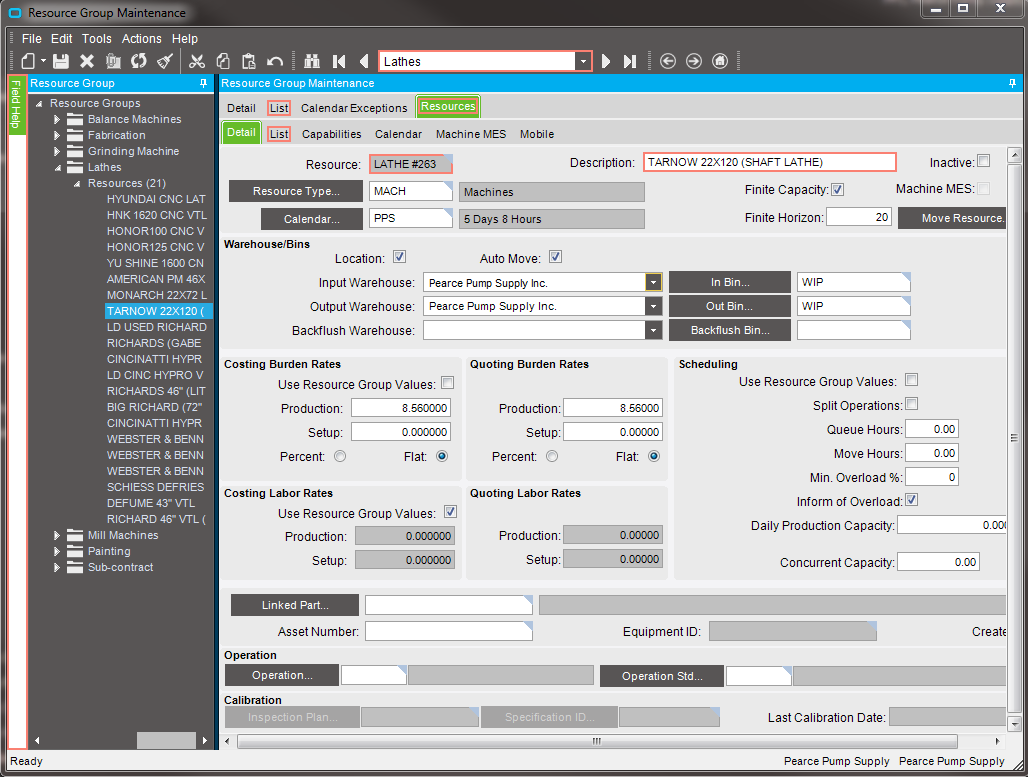
Task: Select Percent radio under Costing Burden Rates
Action: [x=340, y=456]
